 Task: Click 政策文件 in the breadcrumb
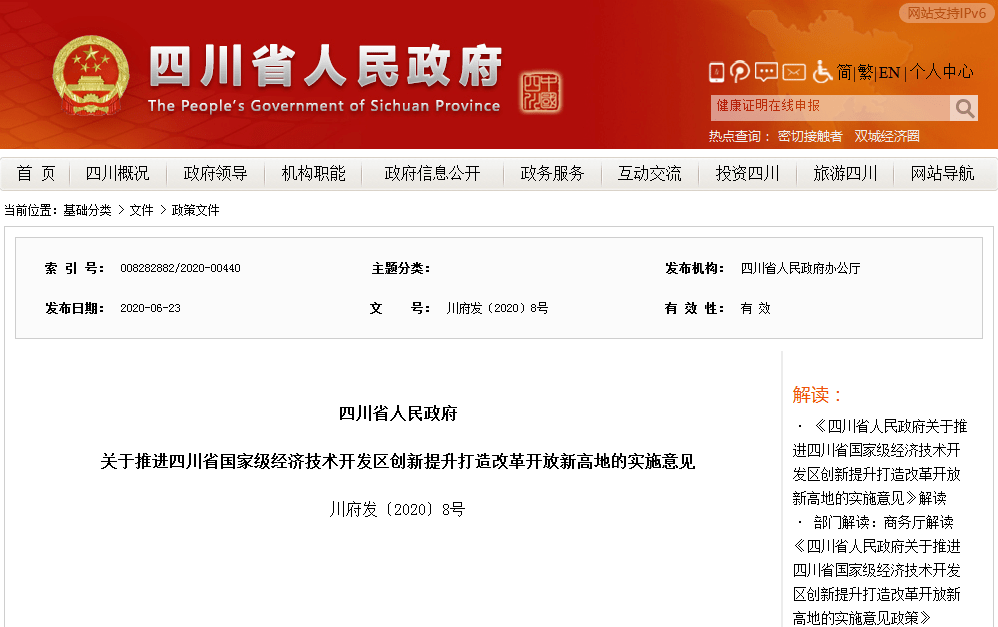(196, 210)
